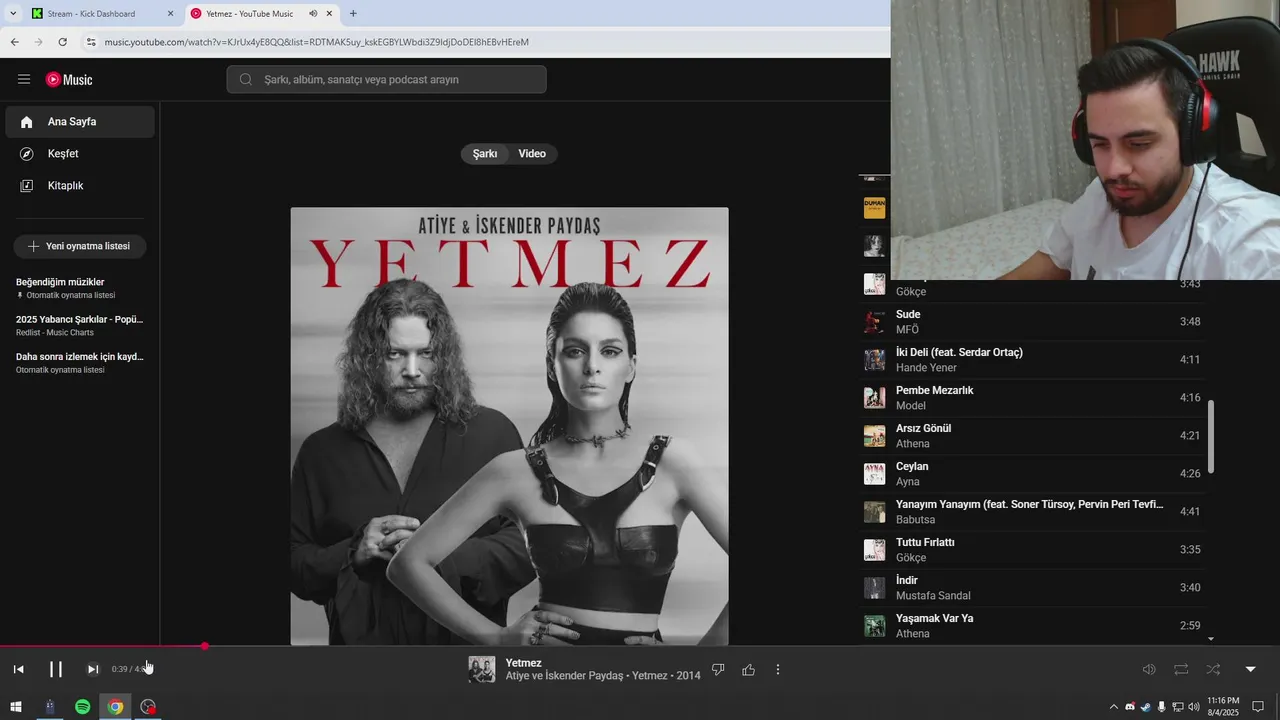Click site information icon in address bar
Screen dimensions: 1280x720
coord(91,42)
